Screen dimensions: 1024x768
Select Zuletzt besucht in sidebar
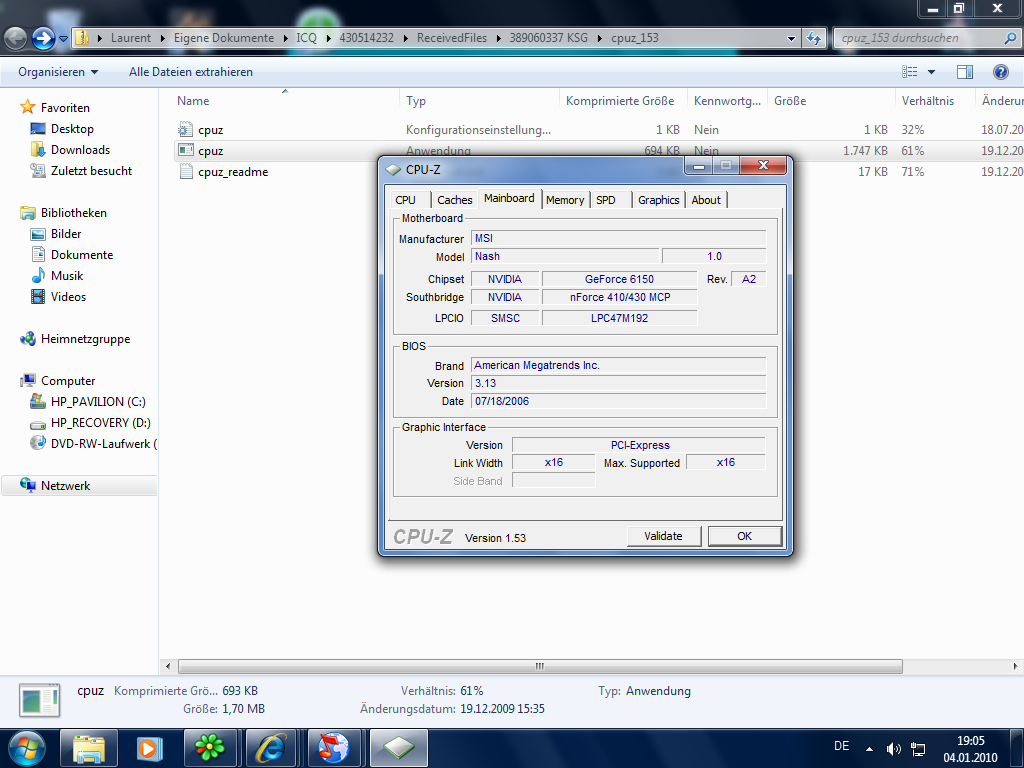click(91, 170)
